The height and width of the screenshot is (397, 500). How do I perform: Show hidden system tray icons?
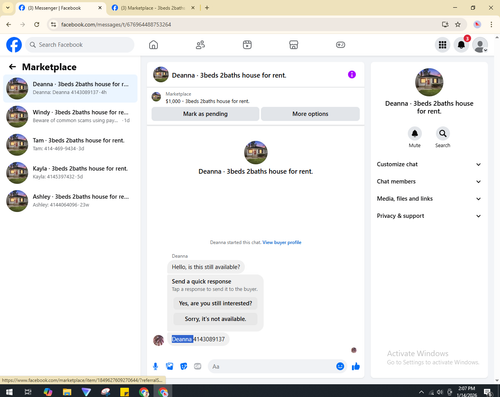[x=421, y=392]
